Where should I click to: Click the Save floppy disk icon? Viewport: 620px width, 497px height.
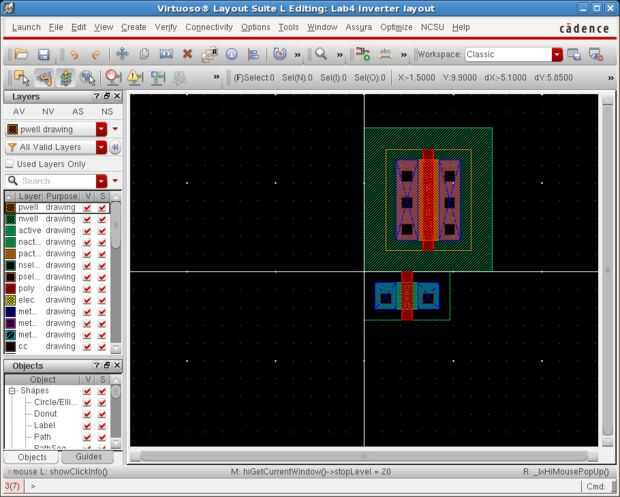[43, 54]
